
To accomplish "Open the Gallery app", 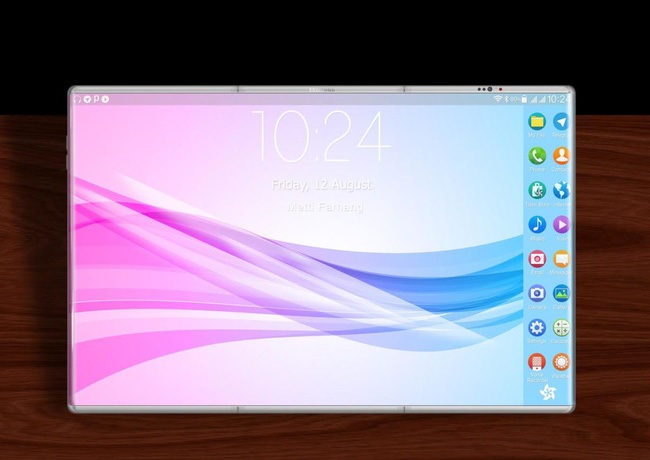I will tap(561, 293).
